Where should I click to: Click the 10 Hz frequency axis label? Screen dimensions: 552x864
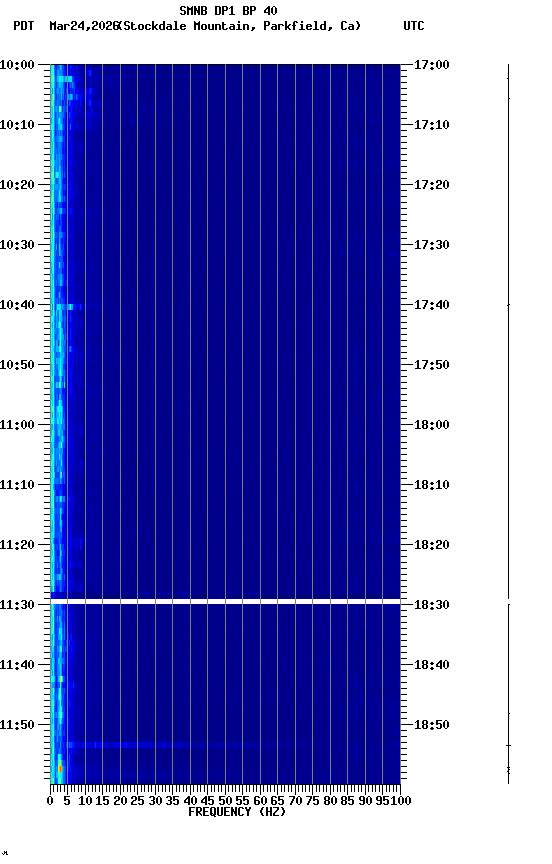85,801
